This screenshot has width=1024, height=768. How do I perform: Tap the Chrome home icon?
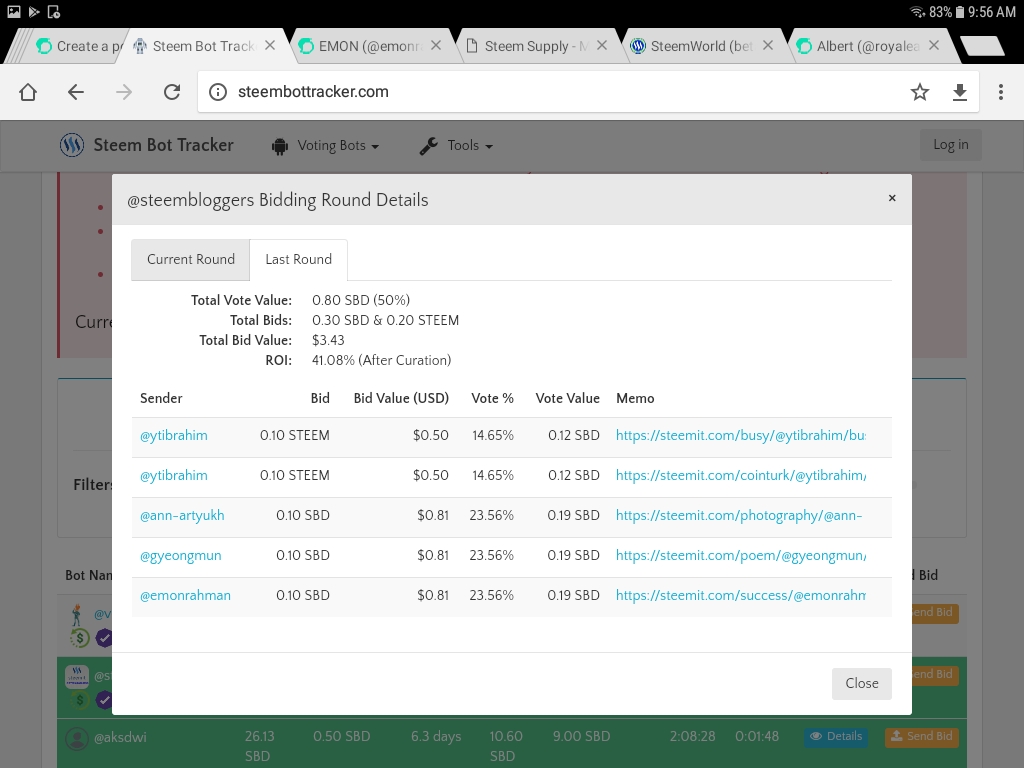point(28,92)
